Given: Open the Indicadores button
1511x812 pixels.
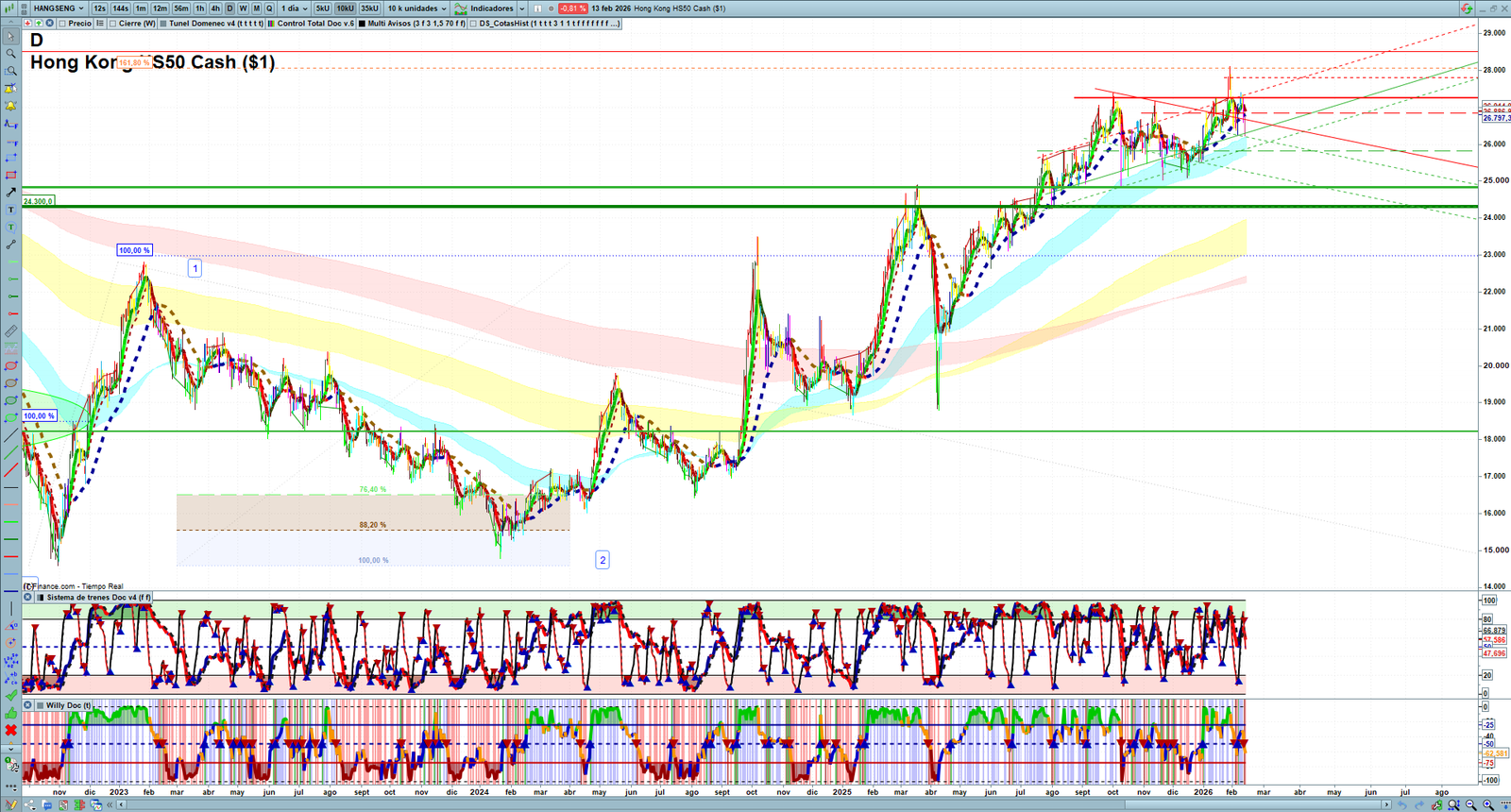Looking at the screenshot, I should point(490,8).
